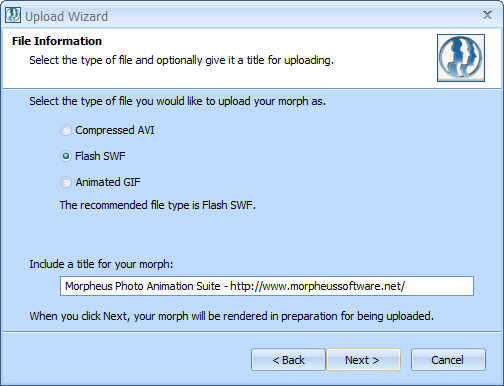Select the Flash SWF radio button
The image size is (504, 386).
point(66,156)
